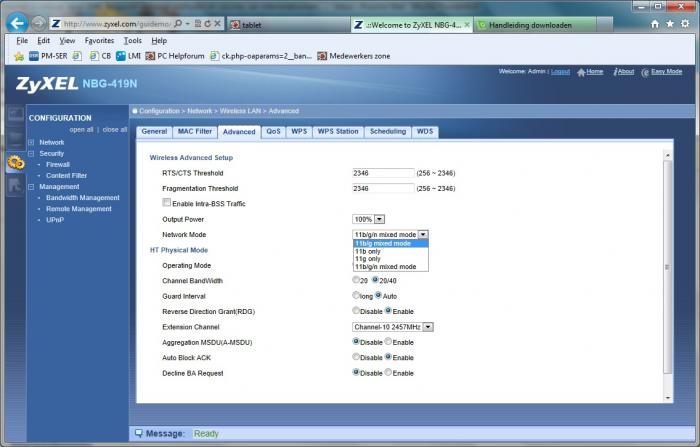Choose 11b/g/n mixed mode list option
Screen dimensions: 700x447
pyautogui.click(x=391, y=267)
